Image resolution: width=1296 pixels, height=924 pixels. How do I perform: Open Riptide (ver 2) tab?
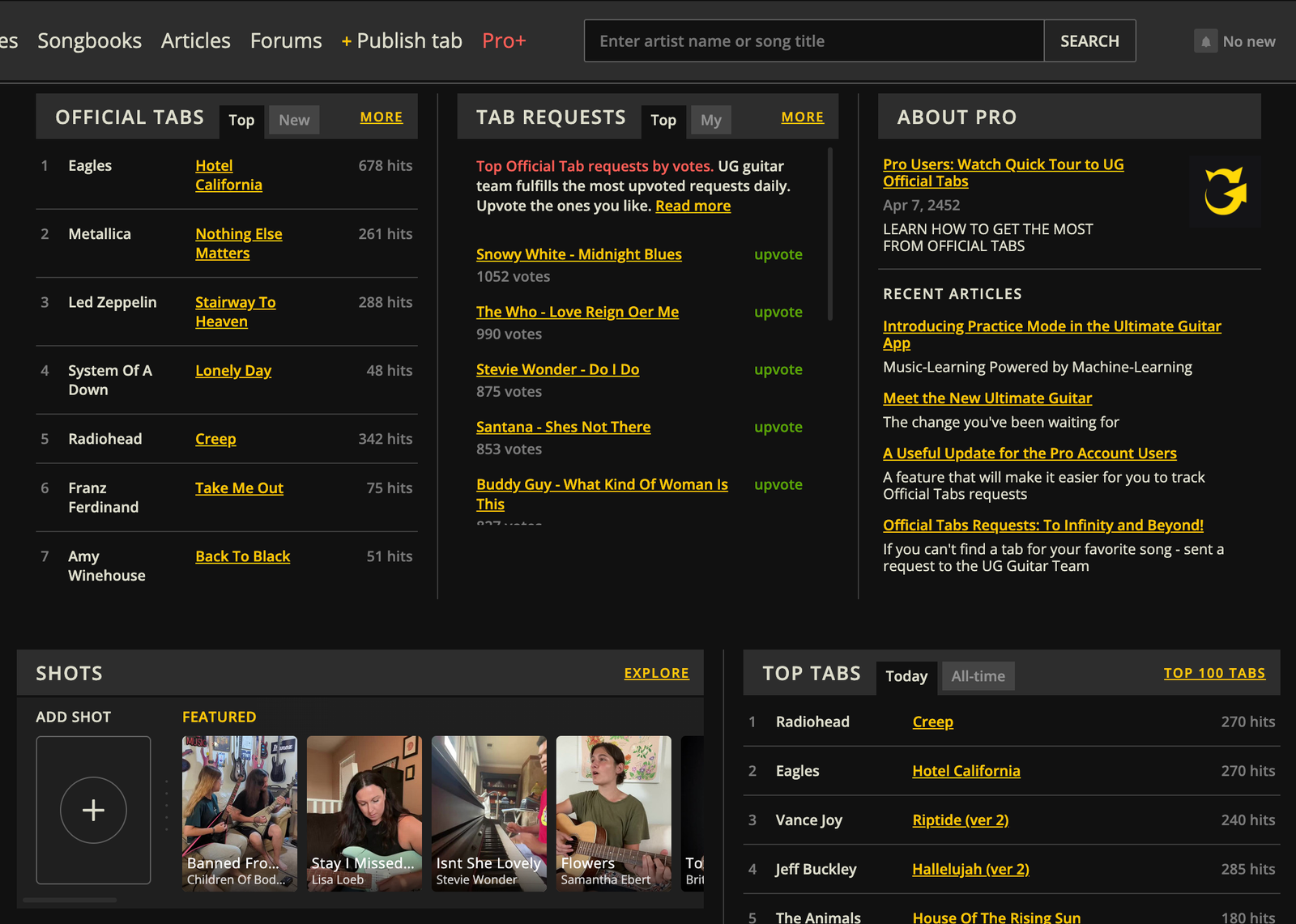tap(961, 820)
